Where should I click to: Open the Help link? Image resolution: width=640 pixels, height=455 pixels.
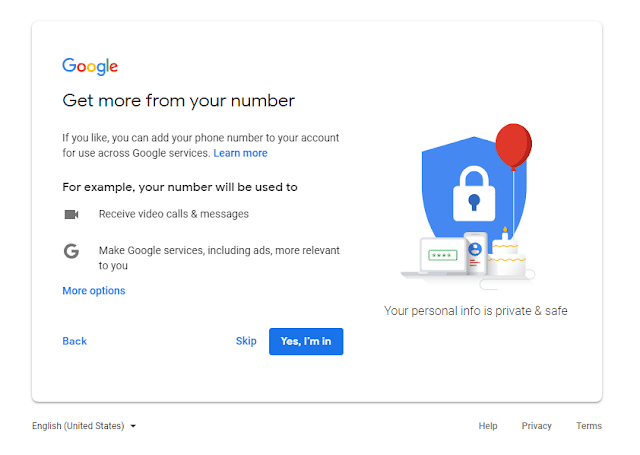pyautogui.click(x=488, y=426)
